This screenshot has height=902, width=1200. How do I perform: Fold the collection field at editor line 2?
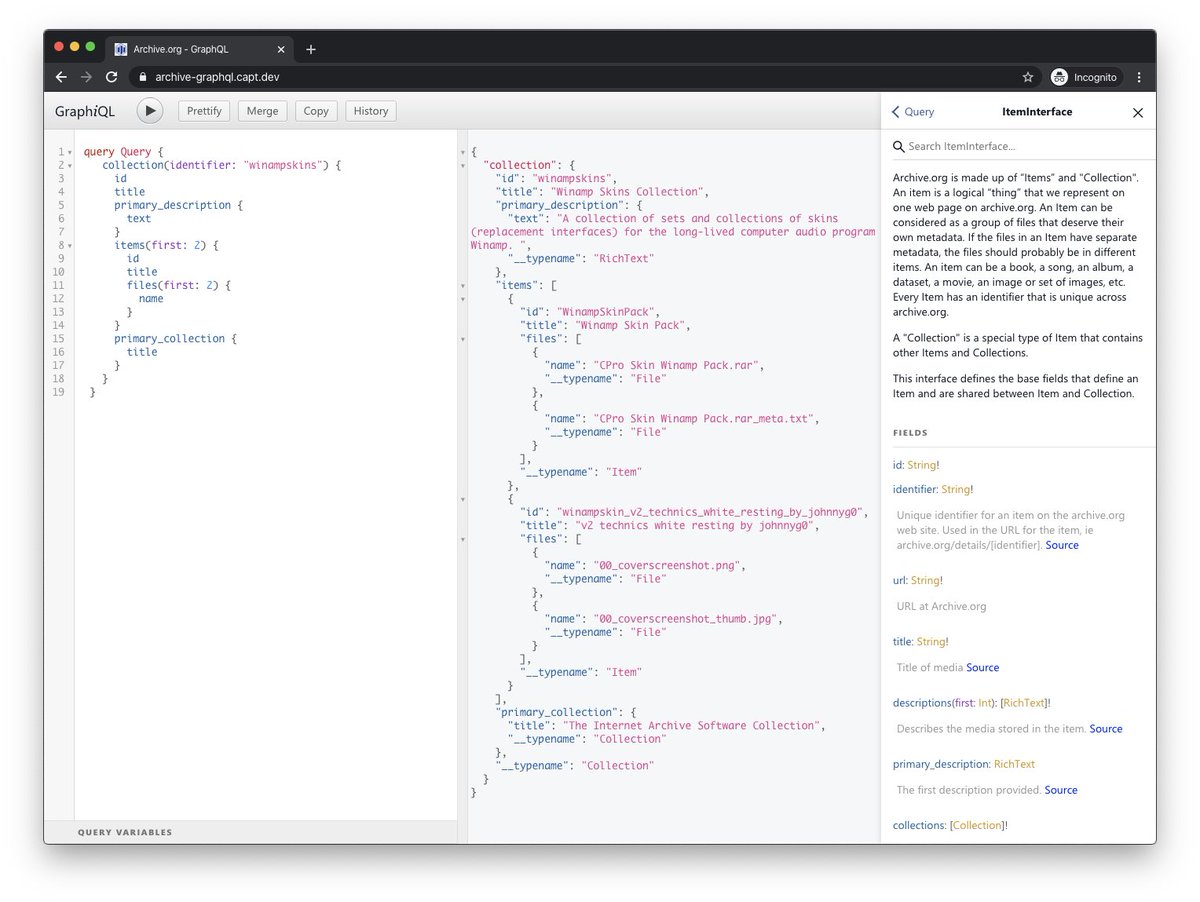tap(70, 165)
